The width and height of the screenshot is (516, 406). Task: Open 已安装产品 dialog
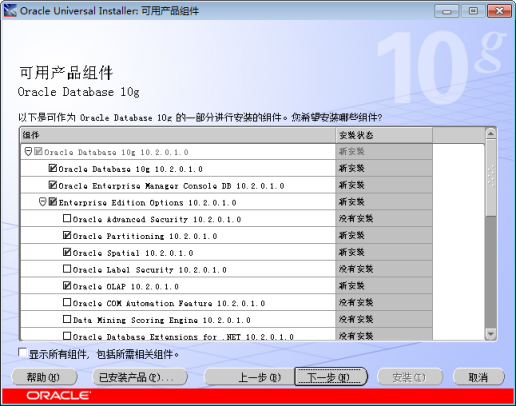(140, 378)
